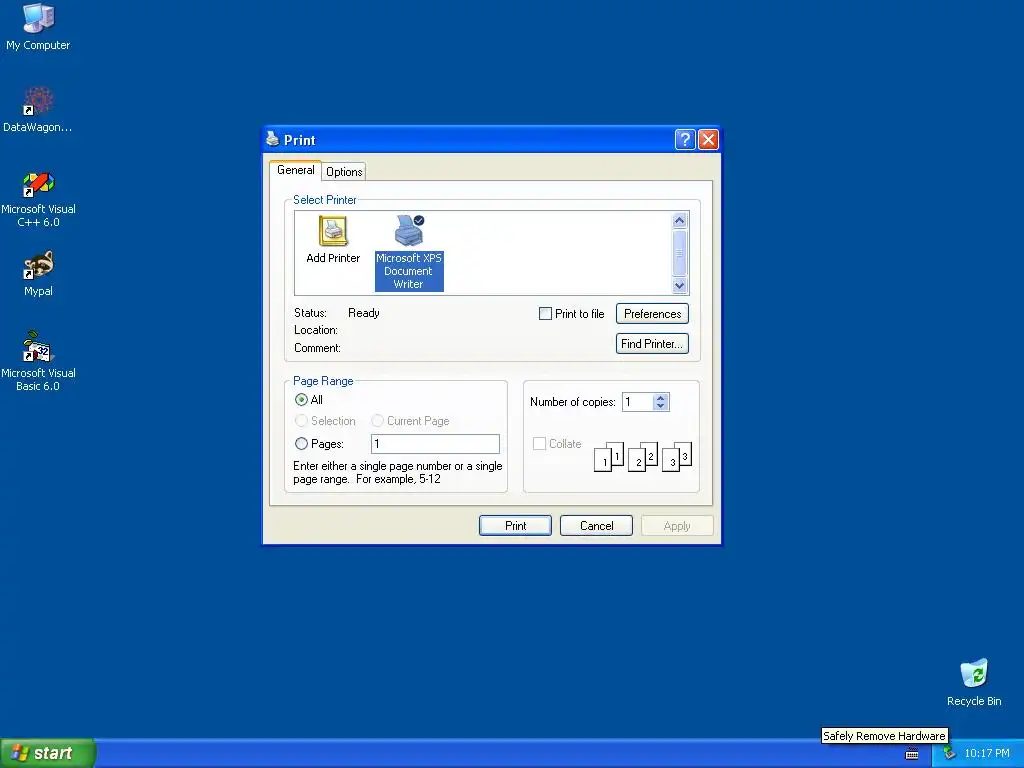Click the Pages range input field
This screenshot has width=1024, height=768.
pyautogui.click(x=435, y=444)
